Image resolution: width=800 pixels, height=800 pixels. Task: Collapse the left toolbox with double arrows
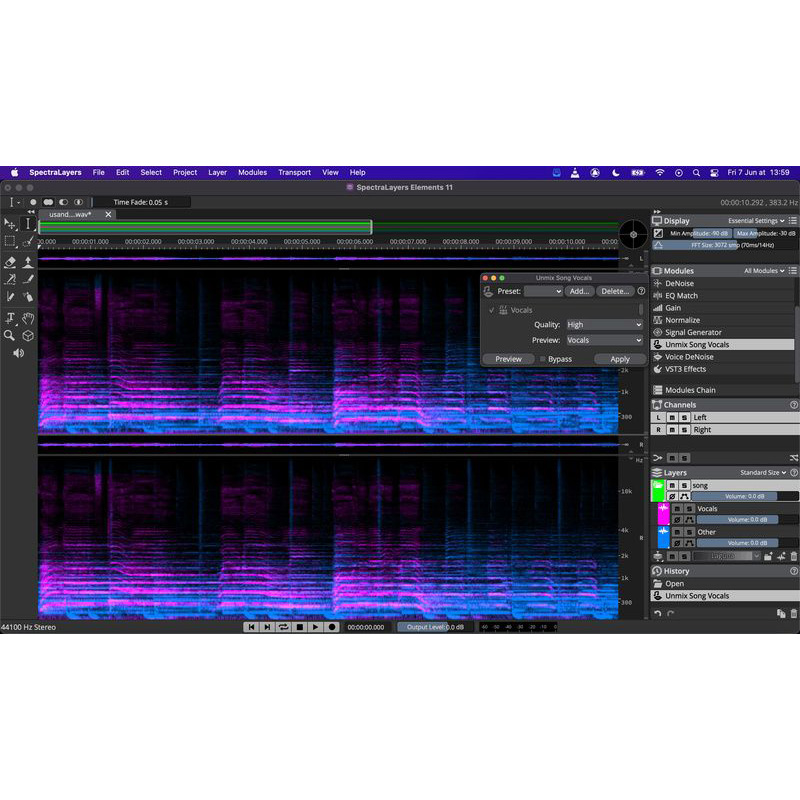pos(31,211)
